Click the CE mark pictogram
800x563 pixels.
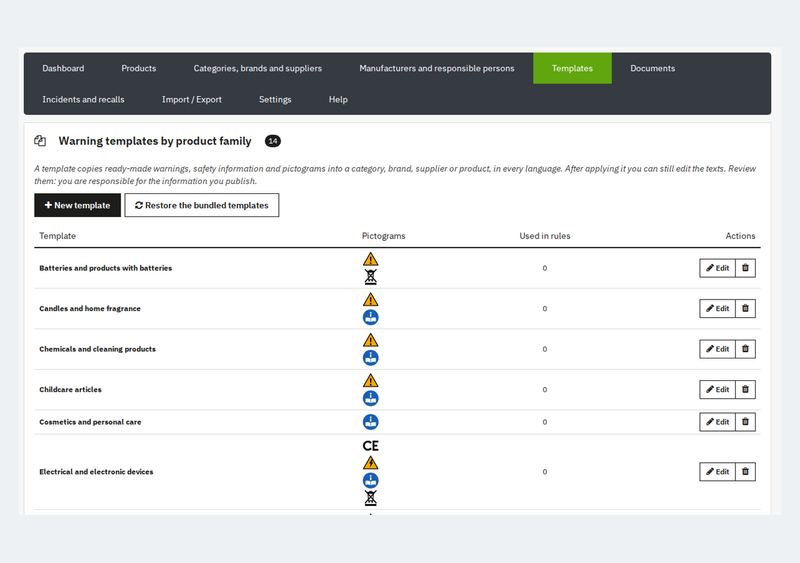click(x=370, y=446)
